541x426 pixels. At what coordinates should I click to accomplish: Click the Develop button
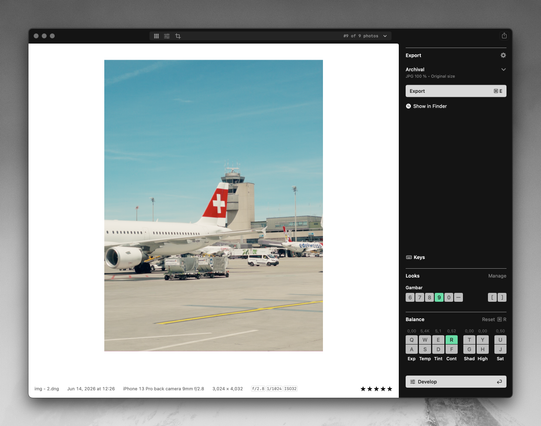coord(456,382)
